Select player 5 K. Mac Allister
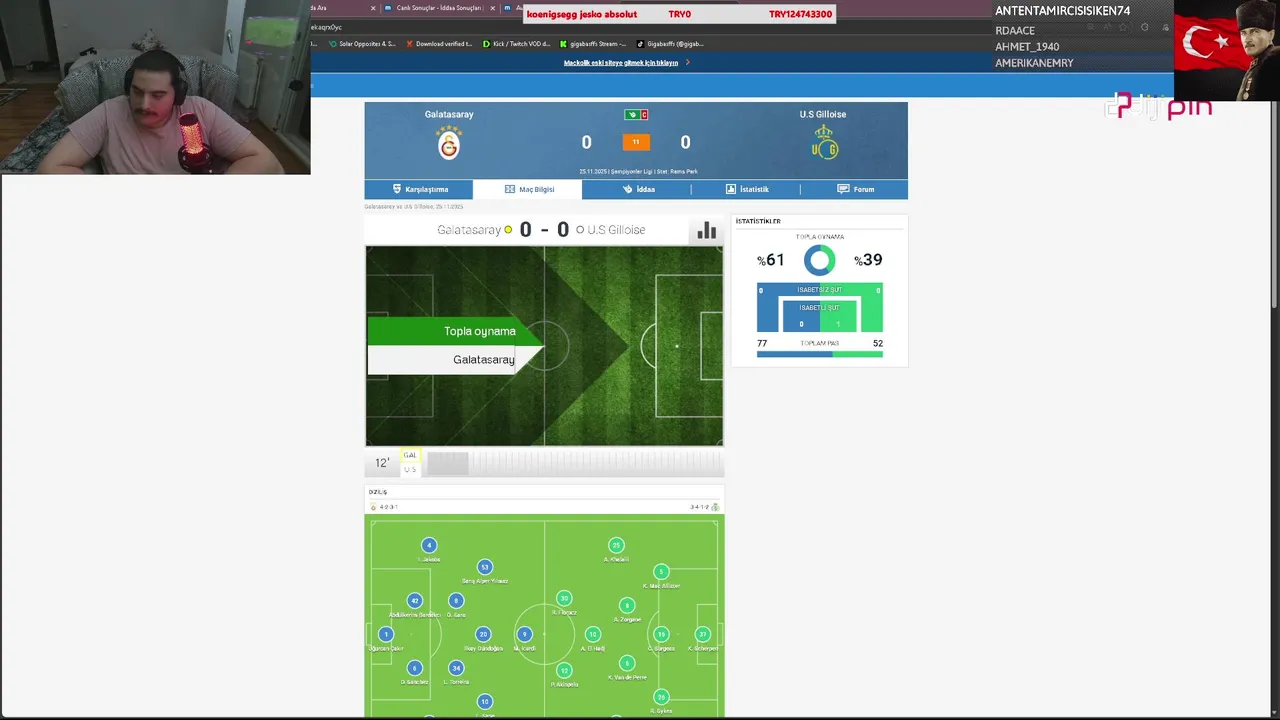This screenshot has width=1280, height=720. pyautogui.click(x=661, y=572)
